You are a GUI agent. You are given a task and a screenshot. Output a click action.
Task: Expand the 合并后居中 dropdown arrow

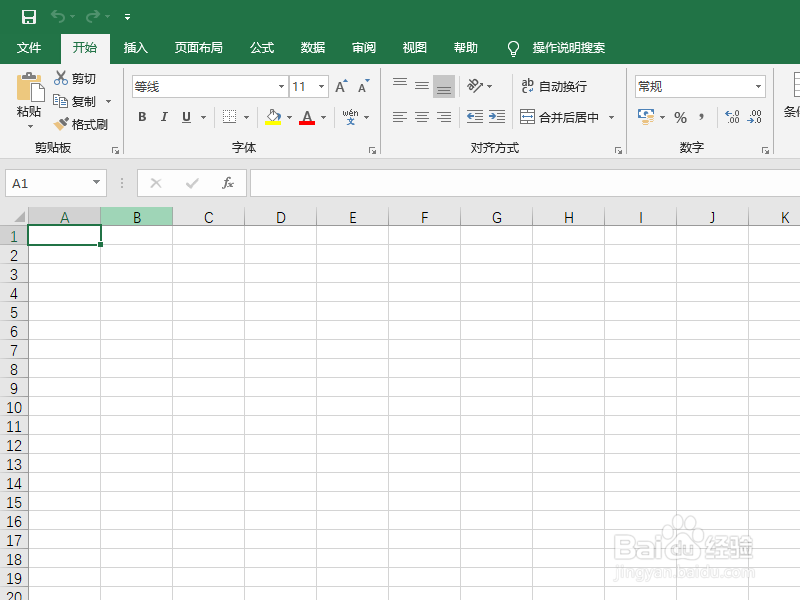tap(611, 118)
